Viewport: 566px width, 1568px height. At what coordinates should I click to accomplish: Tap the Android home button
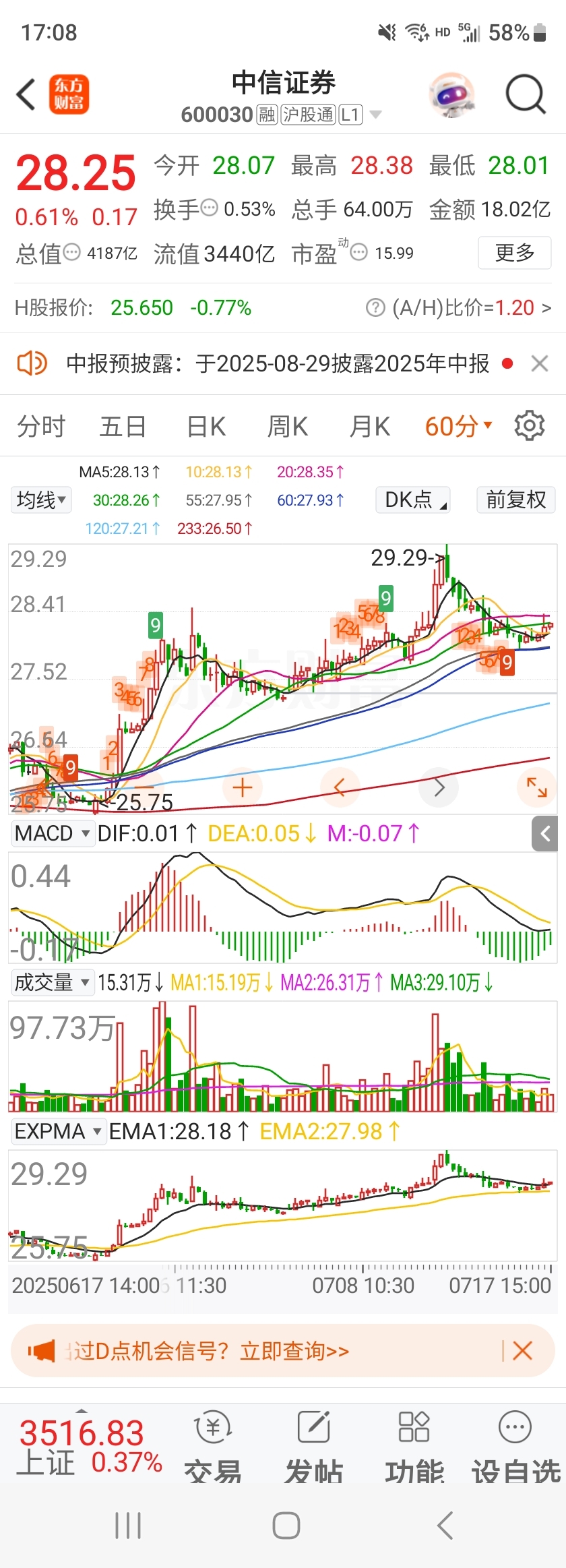coord(286,1526)
